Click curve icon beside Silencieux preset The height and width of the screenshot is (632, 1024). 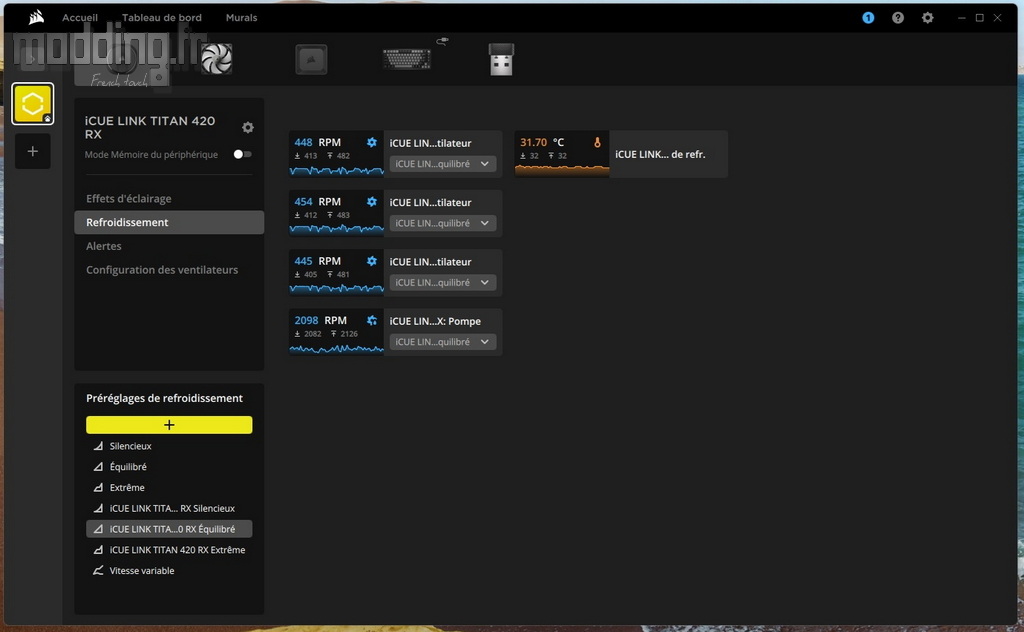pyautogui.click(x=98, y=446)
